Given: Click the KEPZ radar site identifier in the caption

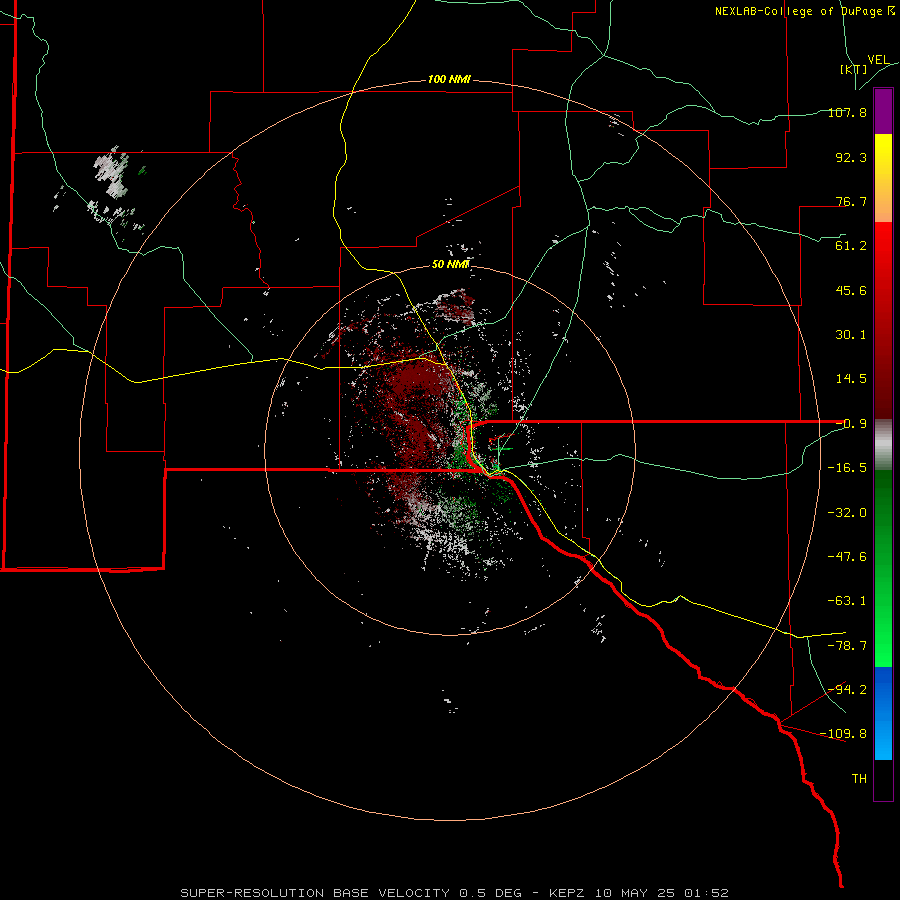Looking at the screenshot, I should [568, 893].
